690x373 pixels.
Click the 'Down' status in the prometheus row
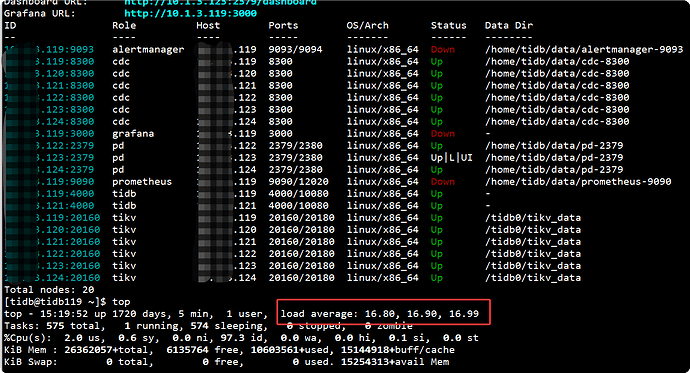click(443, 182)
